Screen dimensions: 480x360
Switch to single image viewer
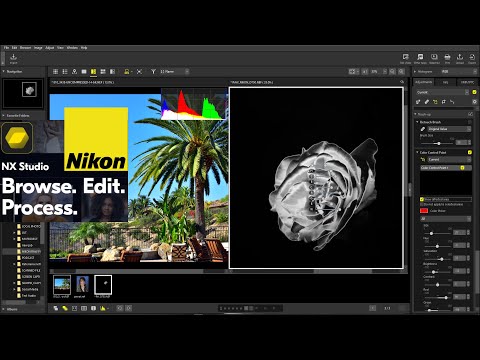click(84, 72)
